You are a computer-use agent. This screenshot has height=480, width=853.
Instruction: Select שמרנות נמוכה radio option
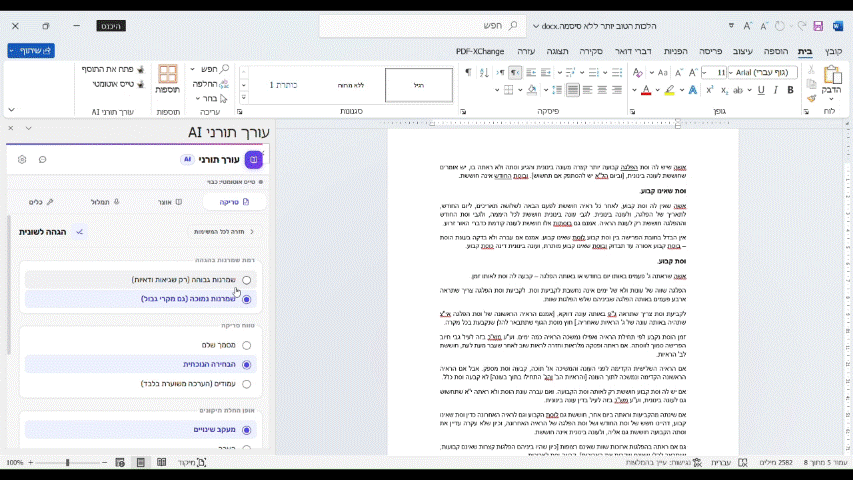(x=246, y=299)
